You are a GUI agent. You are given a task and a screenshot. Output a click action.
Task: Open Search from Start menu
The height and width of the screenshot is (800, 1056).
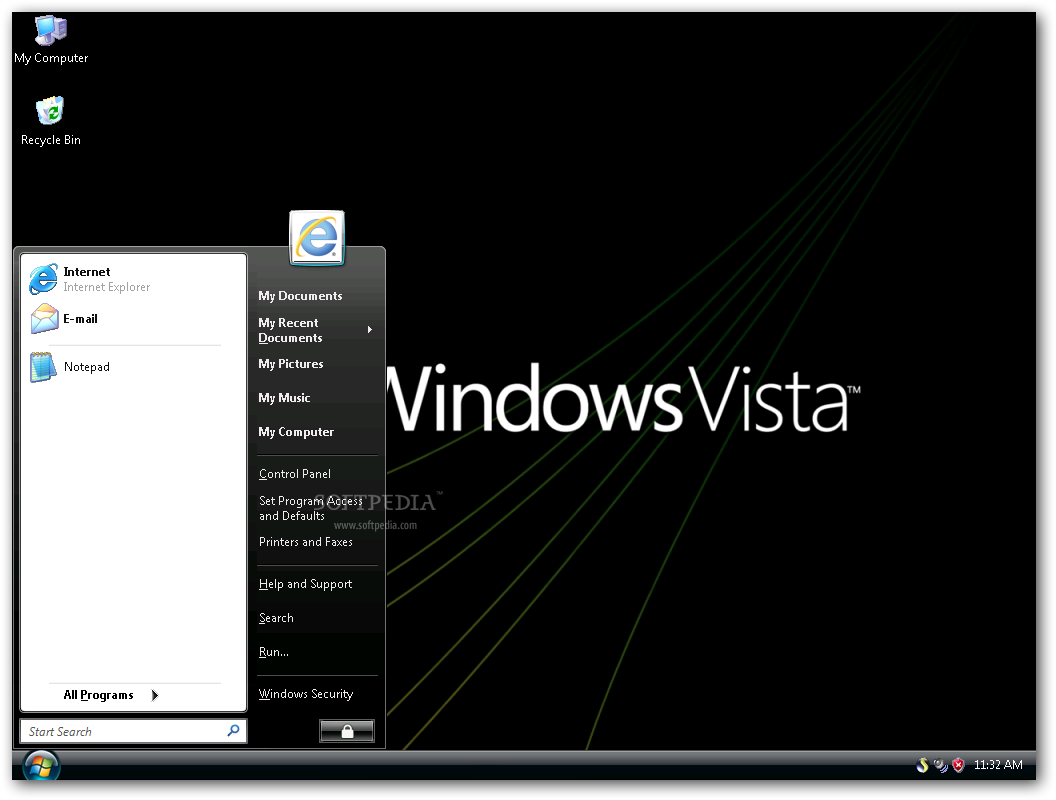pos(276,618)
